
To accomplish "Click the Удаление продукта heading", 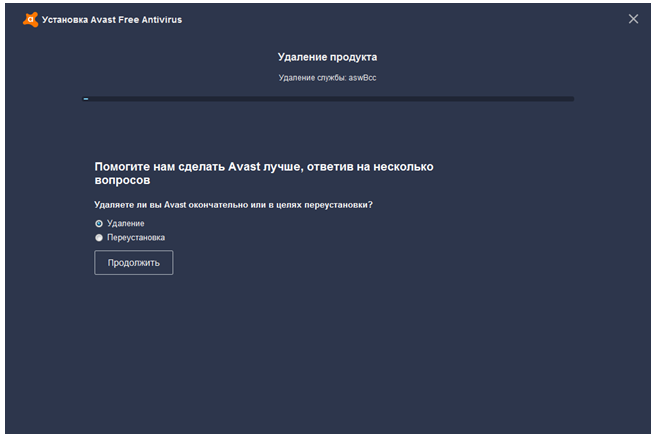I will (328, 57).
